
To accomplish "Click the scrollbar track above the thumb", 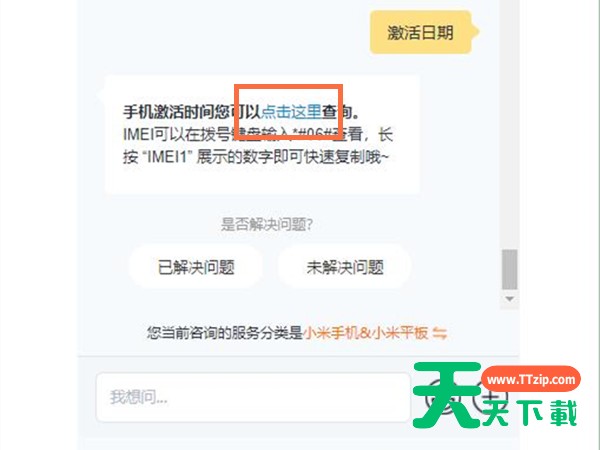I will pyautogui.click(x=509, y=124).
